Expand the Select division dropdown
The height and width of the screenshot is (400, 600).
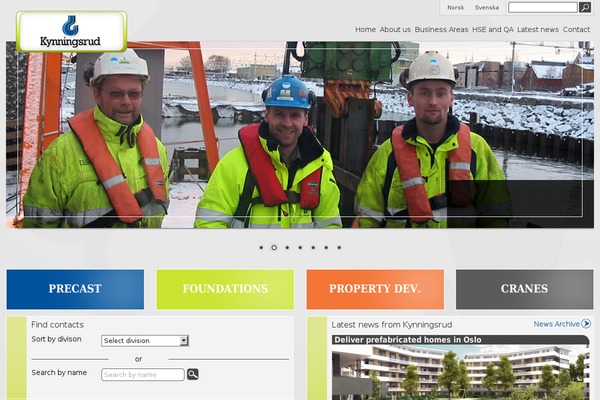click(145, 341)
